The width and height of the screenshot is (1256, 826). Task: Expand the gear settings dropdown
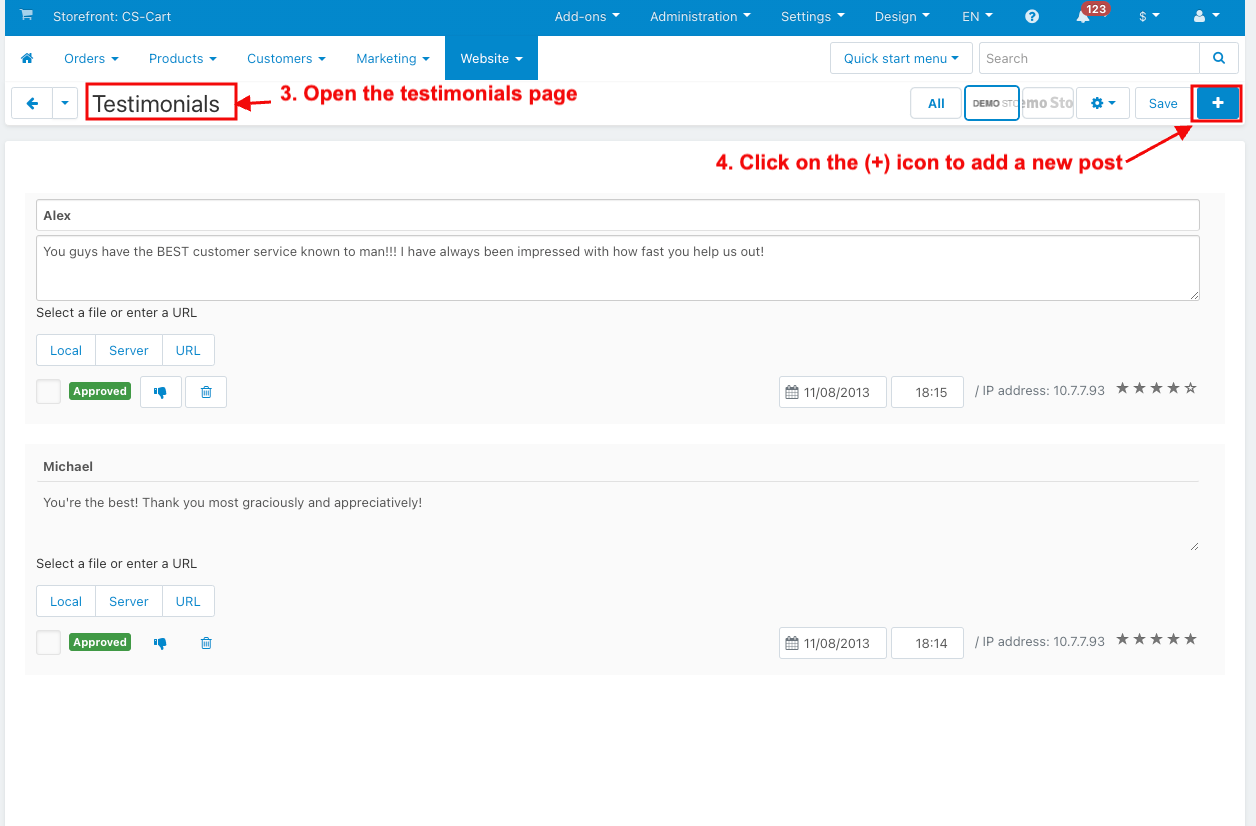(x=1103, y=103)
